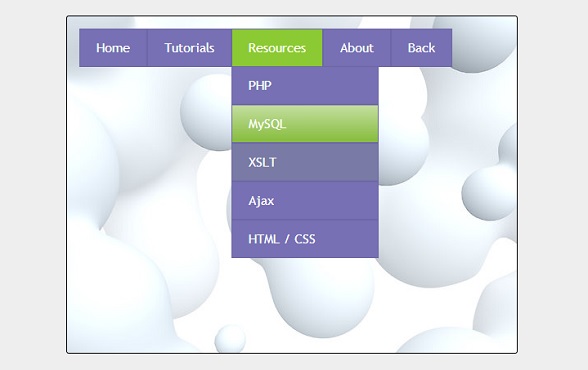The height and width of the screenshot is (370, 588).
Task: Click the Home link in navigation bar
Action: pyautogui.click(x=113, y=48)
